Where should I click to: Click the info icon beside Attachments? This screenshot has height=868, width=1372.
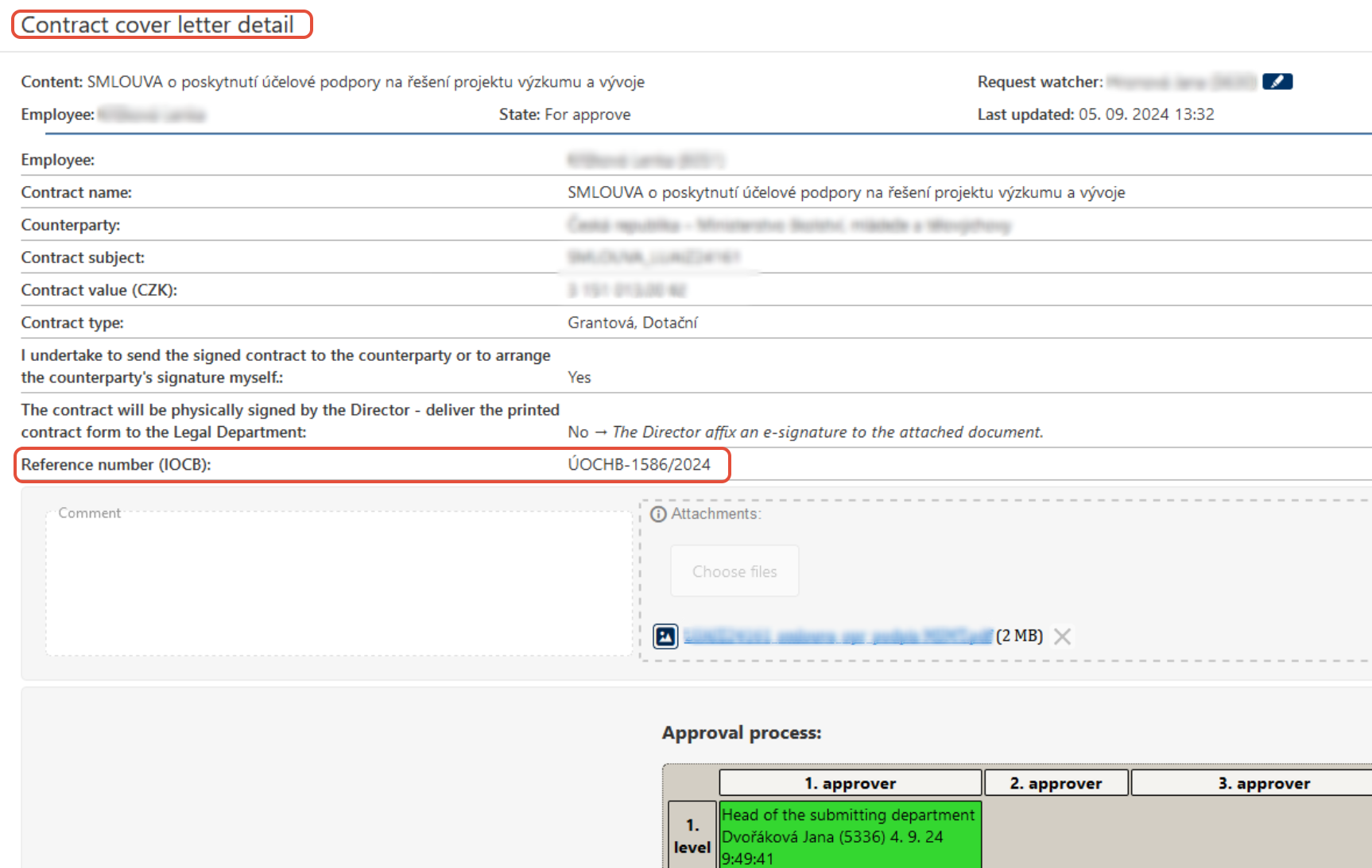[658, 514]
